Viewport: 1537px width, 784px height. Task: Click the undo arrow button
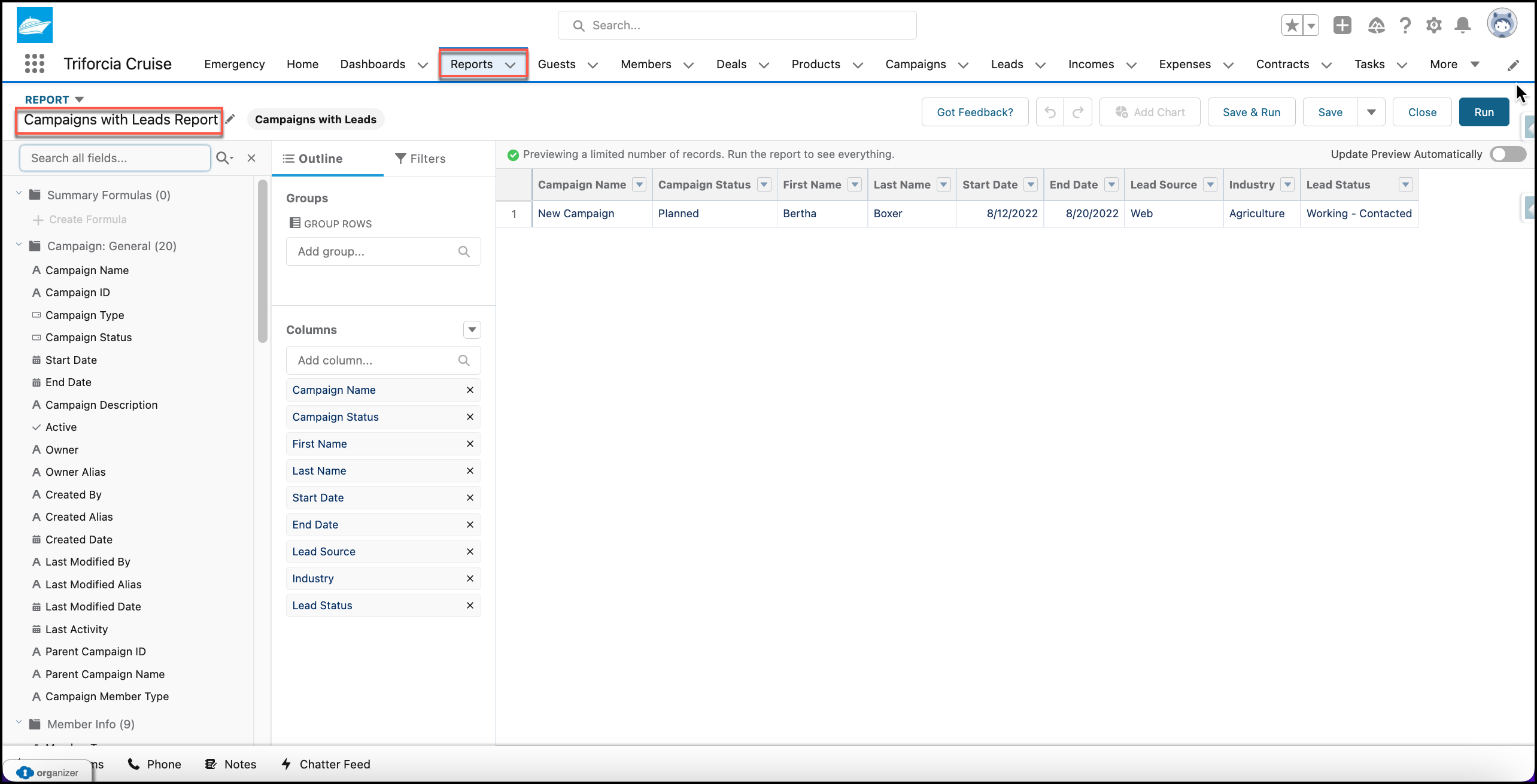1050,112
